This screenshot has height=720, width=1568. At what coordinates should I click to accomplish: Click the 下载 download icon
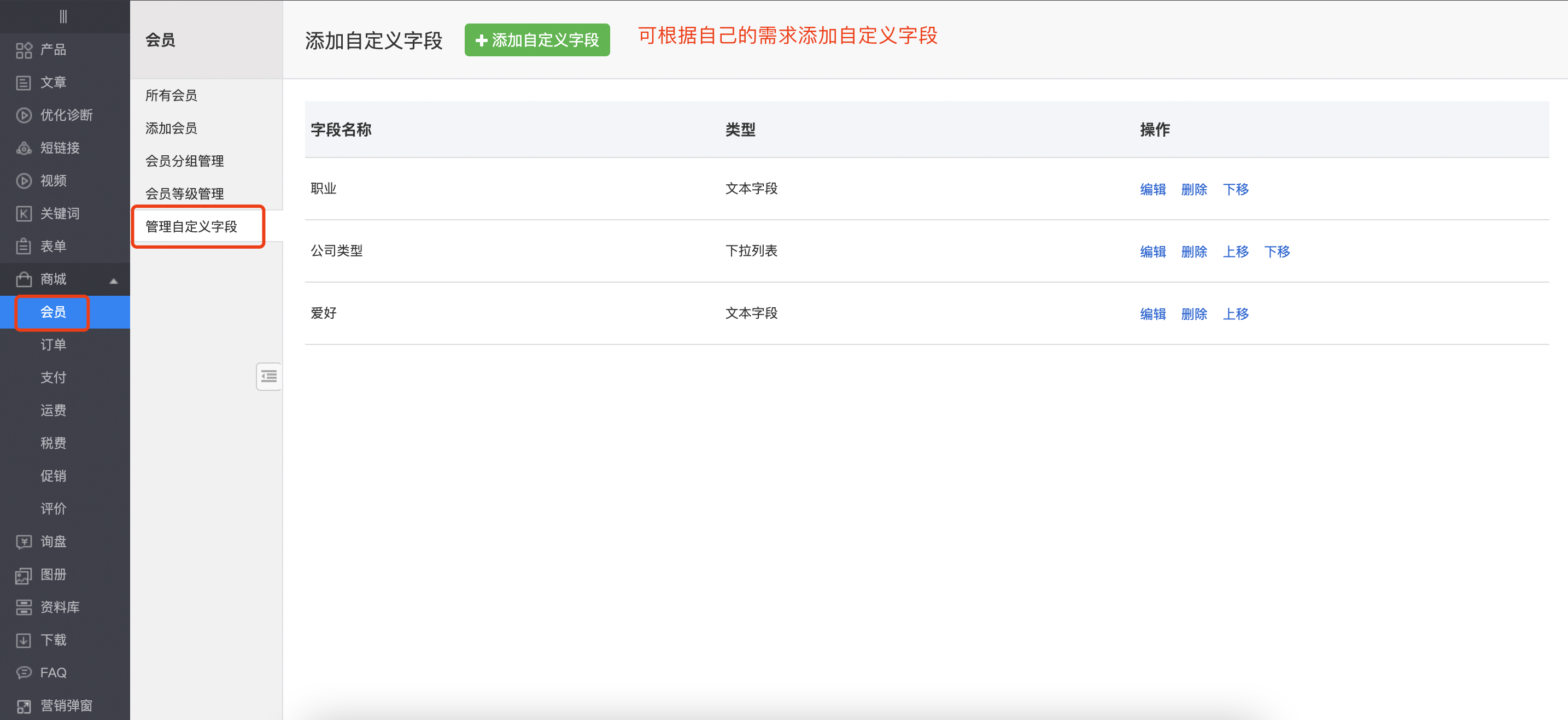pyautogui.click(x=24, y=640)
